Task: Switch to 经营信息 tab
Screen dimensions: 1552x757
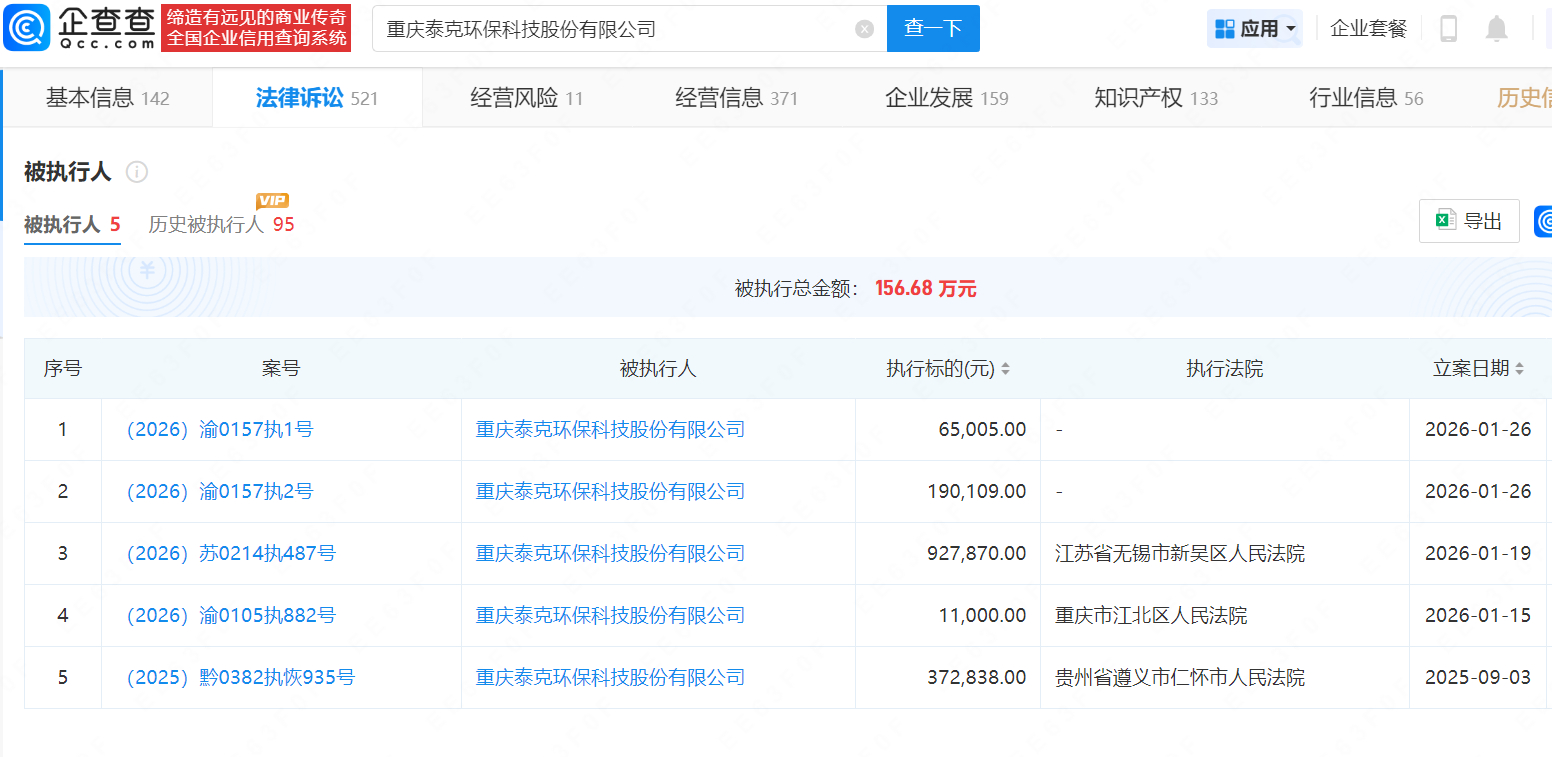Action: pyautogui.click(x=737, y=98)
